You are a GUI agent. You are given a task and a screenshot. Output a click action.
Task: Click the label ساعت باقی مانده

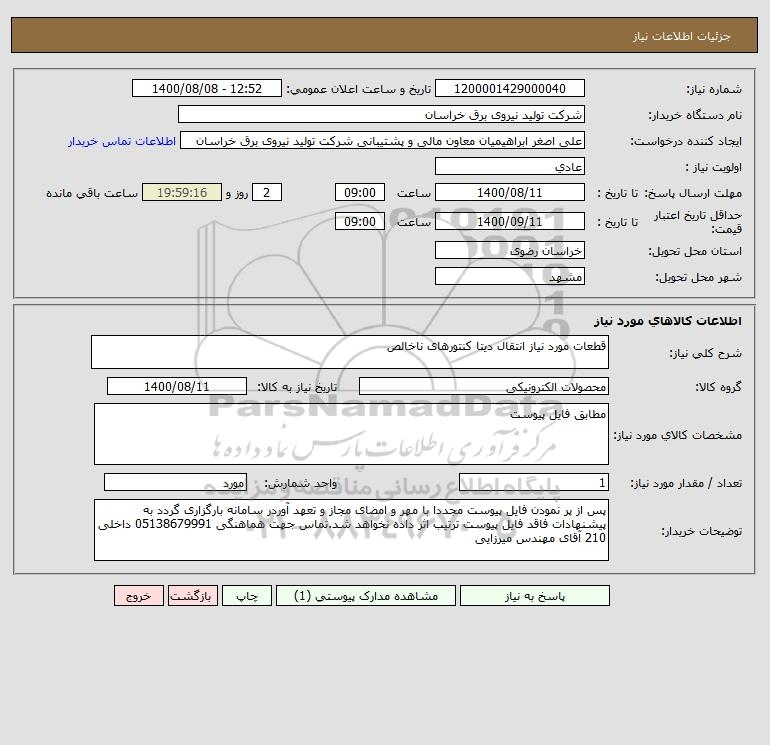pyautogui.click(x=92, y=193)
